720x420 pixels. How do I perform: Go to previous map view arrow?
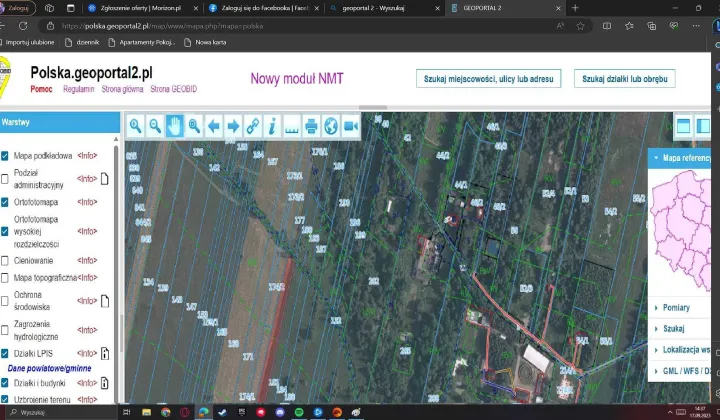coord(213,126)
